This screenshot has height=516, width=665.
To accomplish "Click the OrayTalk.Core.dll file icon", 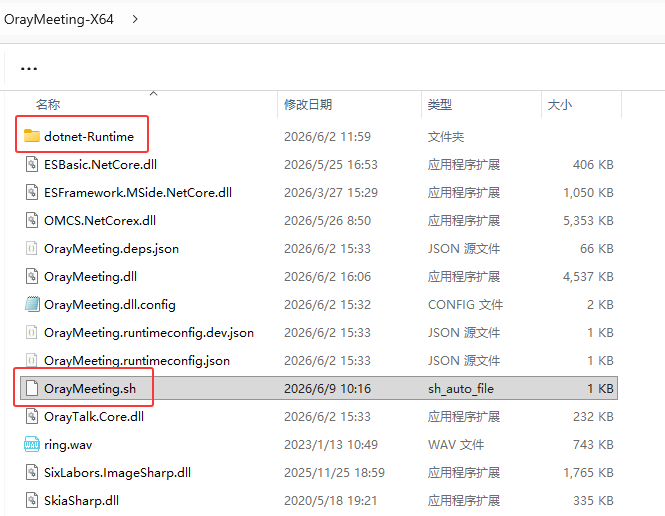I will coord(32,416).
